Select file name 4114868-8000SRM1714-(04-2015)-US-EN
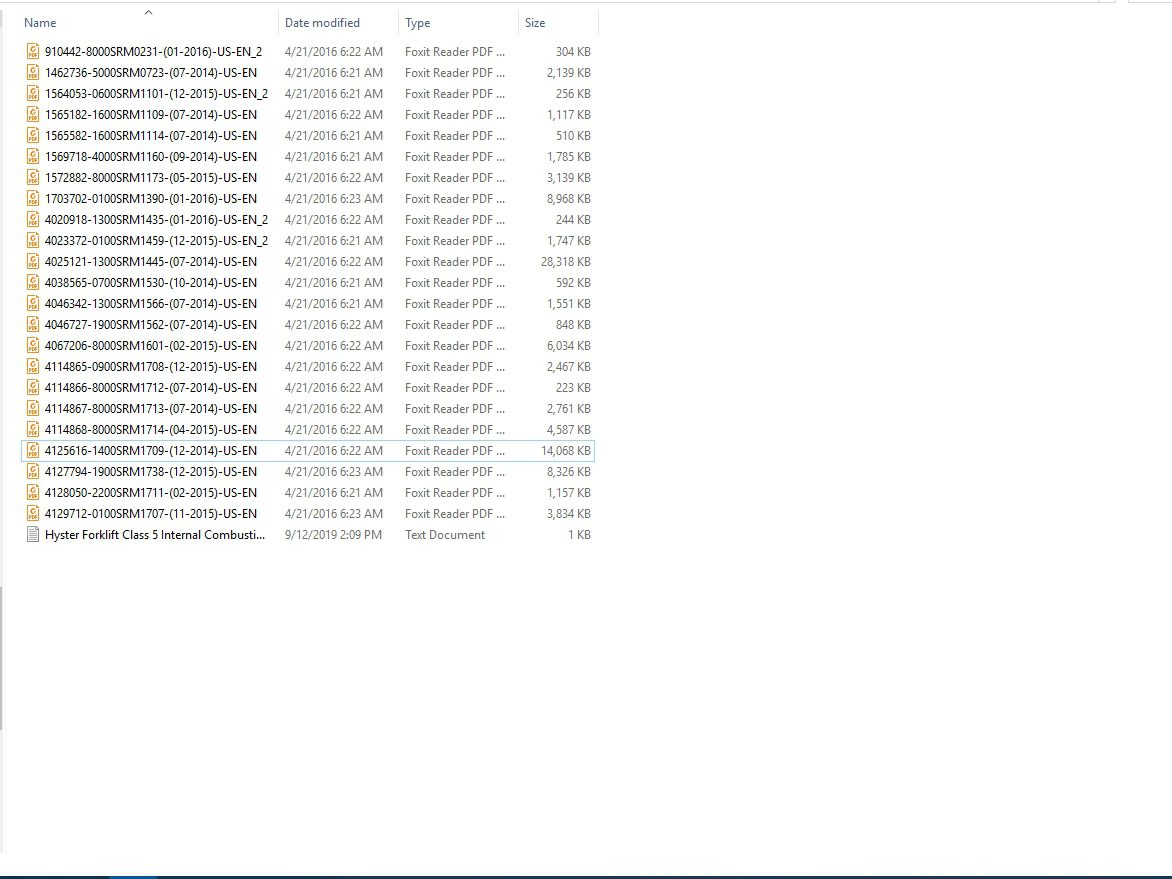Screen dimensions: 1172x879 151,428
